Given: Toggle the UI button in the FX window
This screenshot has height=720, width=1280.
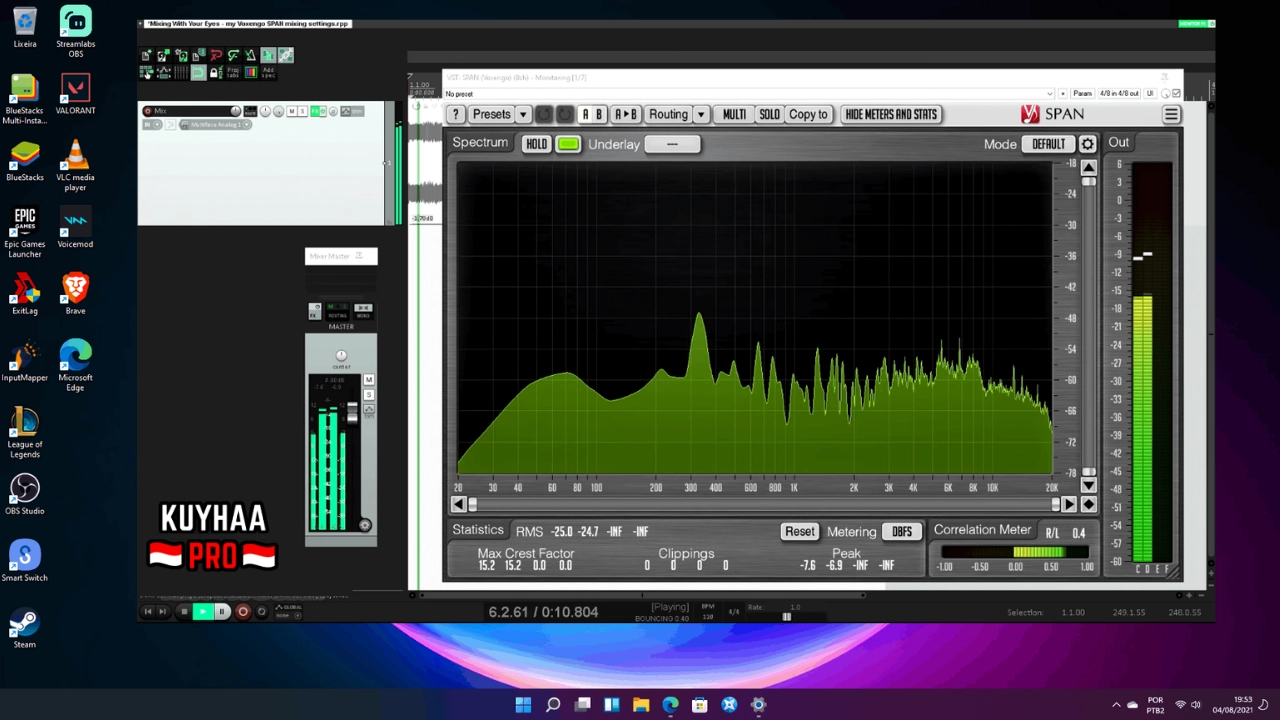Looking at the screenshot, I should 1150,94.
